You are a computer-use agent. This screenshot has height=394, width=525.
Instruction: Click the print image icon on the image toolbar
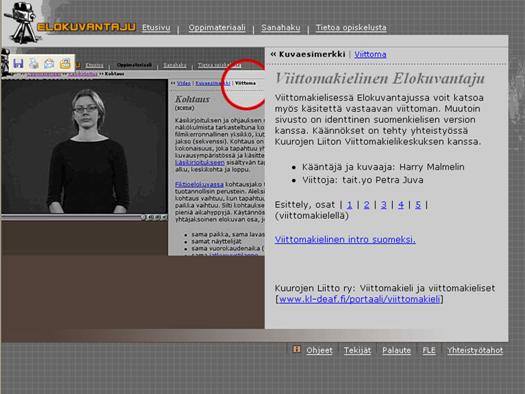(34, 63)
